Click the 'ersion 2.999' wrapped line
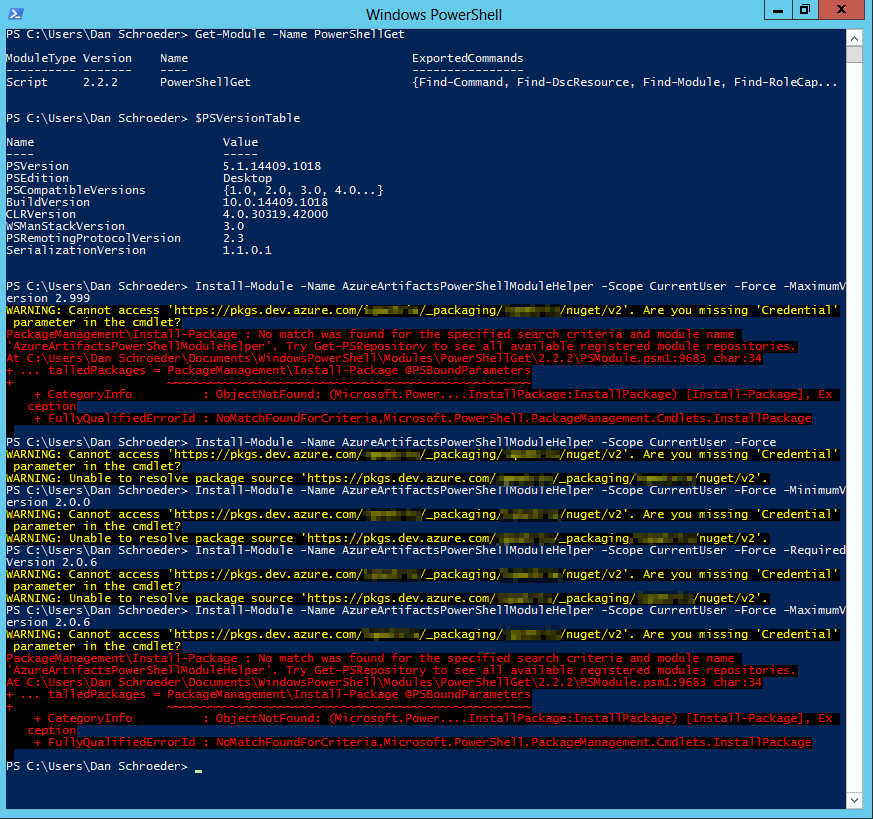 coord(48,298)
